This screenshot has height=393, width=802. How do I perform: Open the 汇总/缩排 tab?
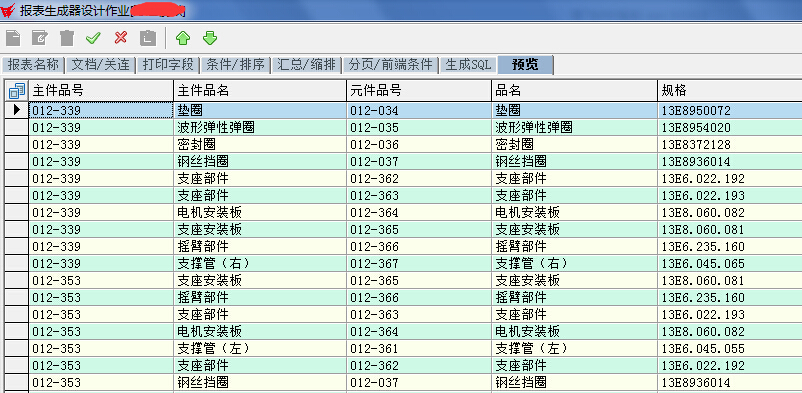point(306,64)
